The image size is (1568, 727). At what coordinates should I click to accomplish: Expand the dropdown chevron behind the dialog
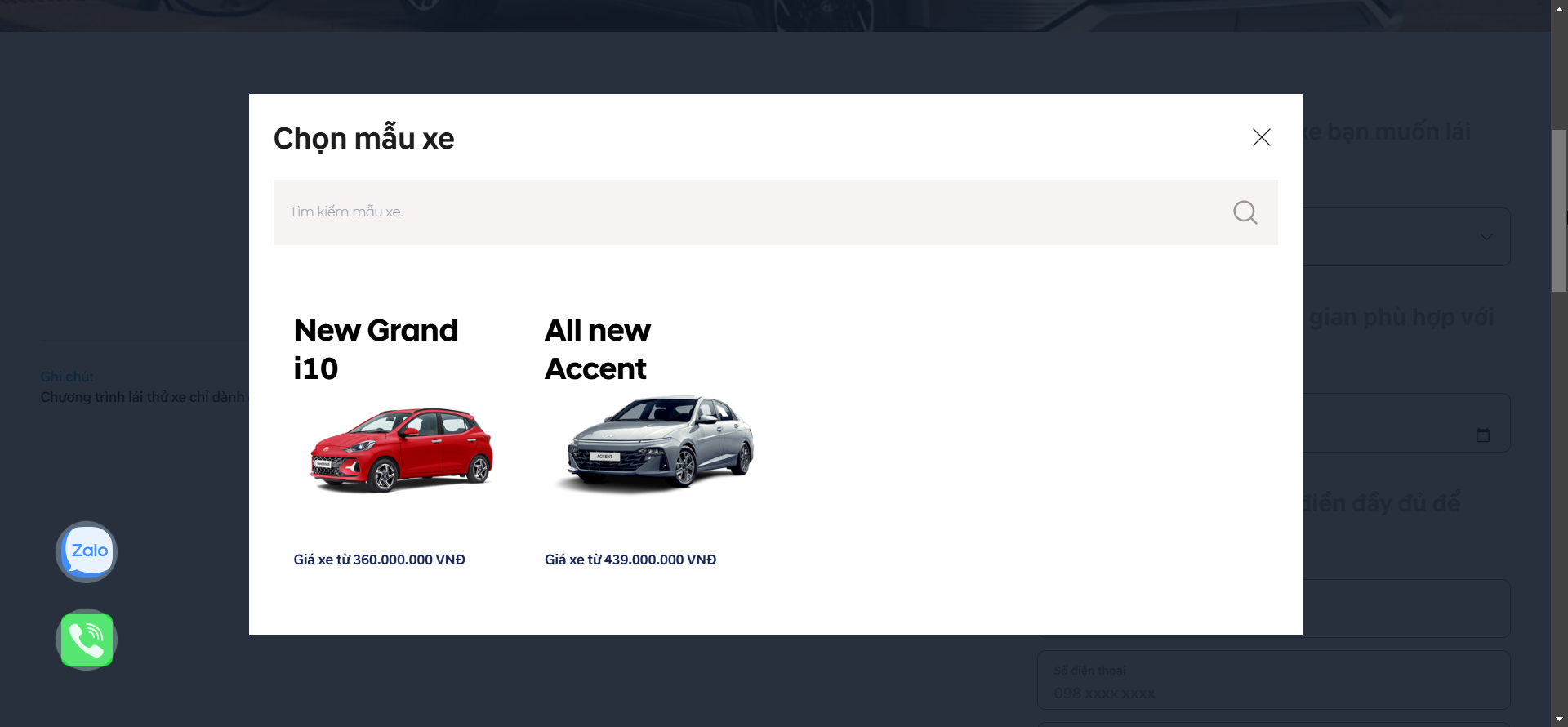tap(1486, 237)
